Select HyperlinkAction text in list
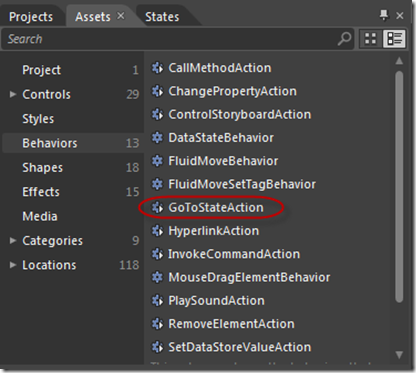Screen dimensions: 416x373 pyautogui.click(x=214, y=231)
